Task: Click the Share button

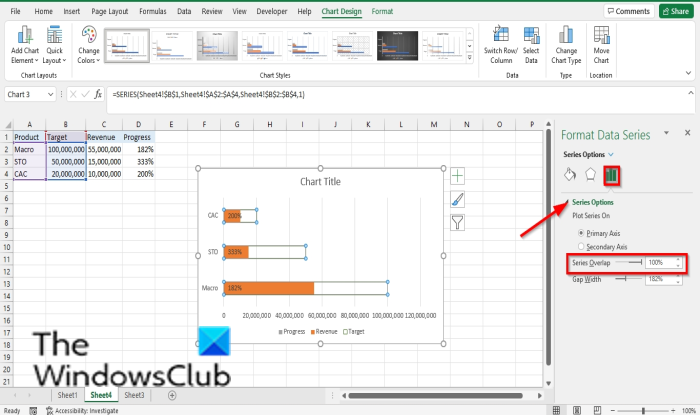Action: click(x=676, y=11)
